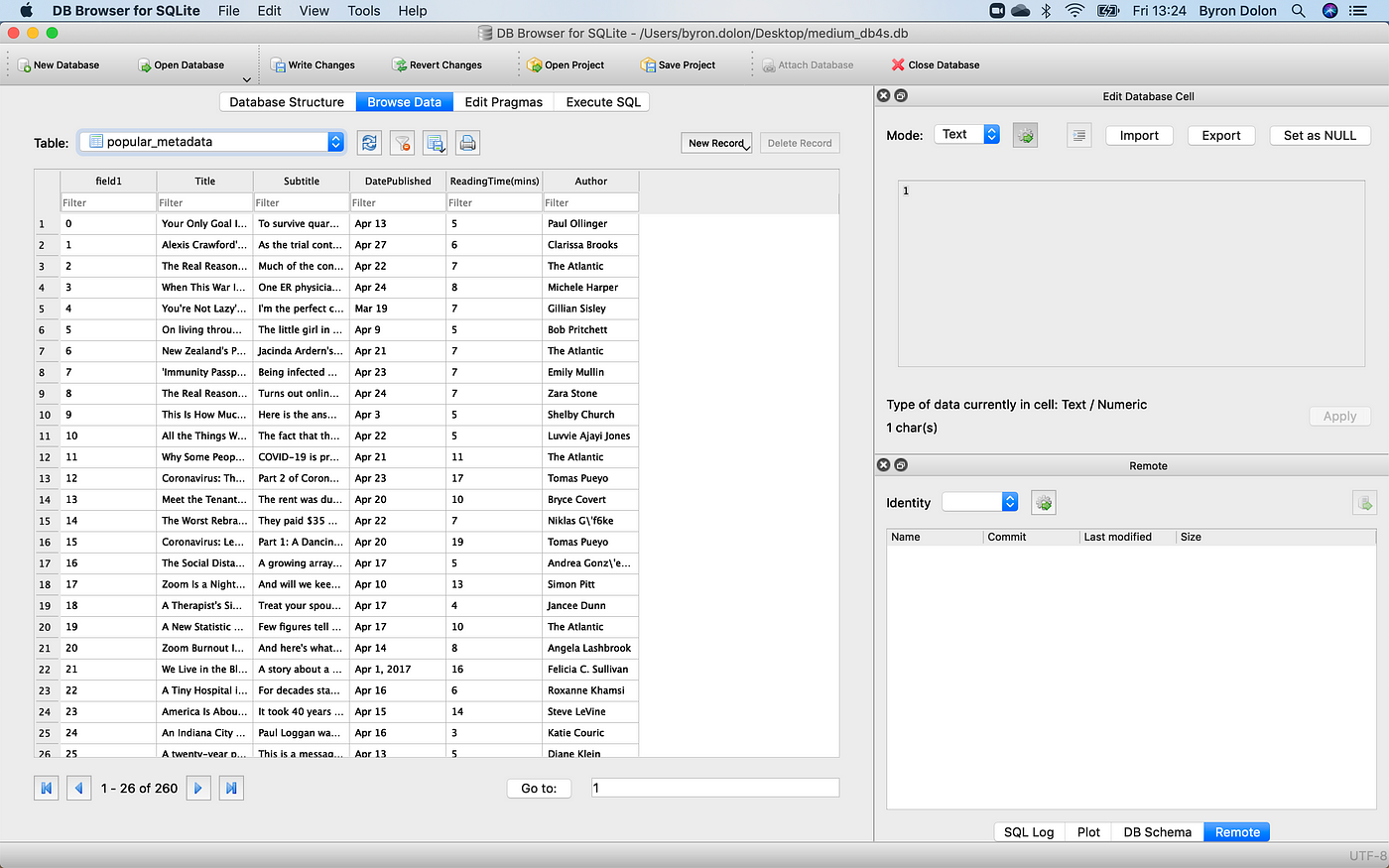Viewport: 1389px width, 868px height.
Task: Click Save Project in the toolbar
Action: click(679, 64)
